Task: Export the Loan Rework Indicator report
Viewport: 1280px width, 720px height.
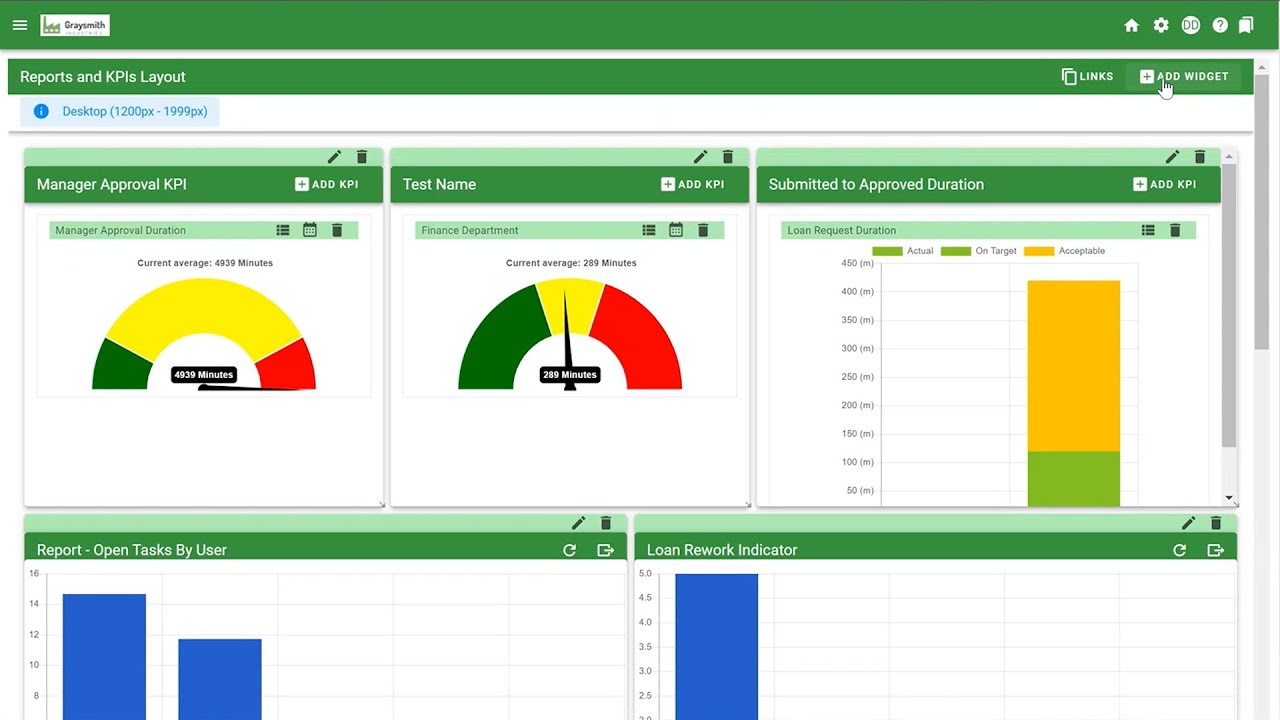Action: 1215,550
